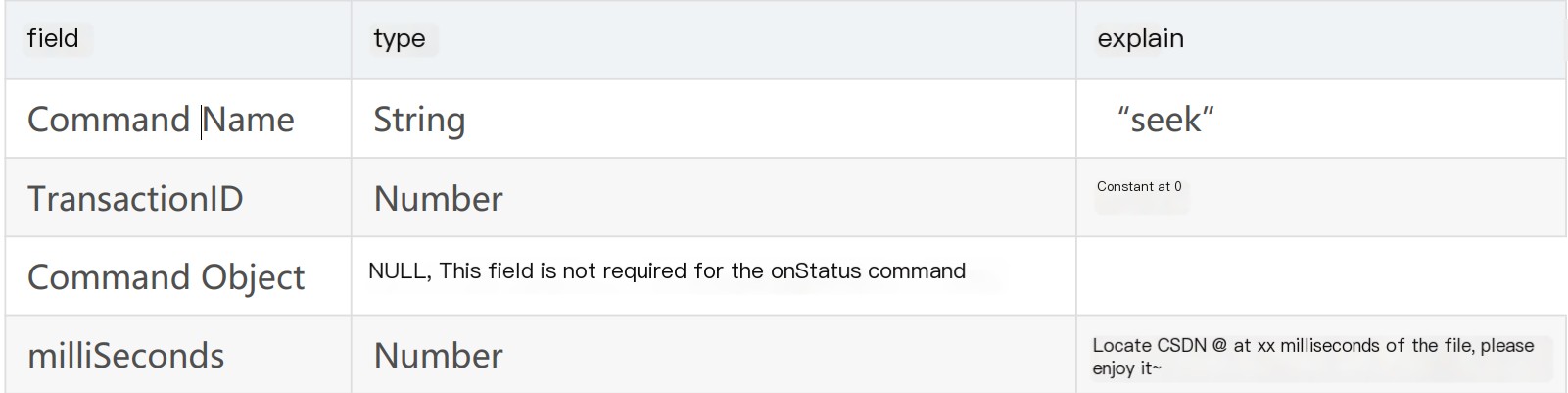This screenshot has width=1568, height=393.
Task: Click the word 'required' in NULL description
Action: 645,271
